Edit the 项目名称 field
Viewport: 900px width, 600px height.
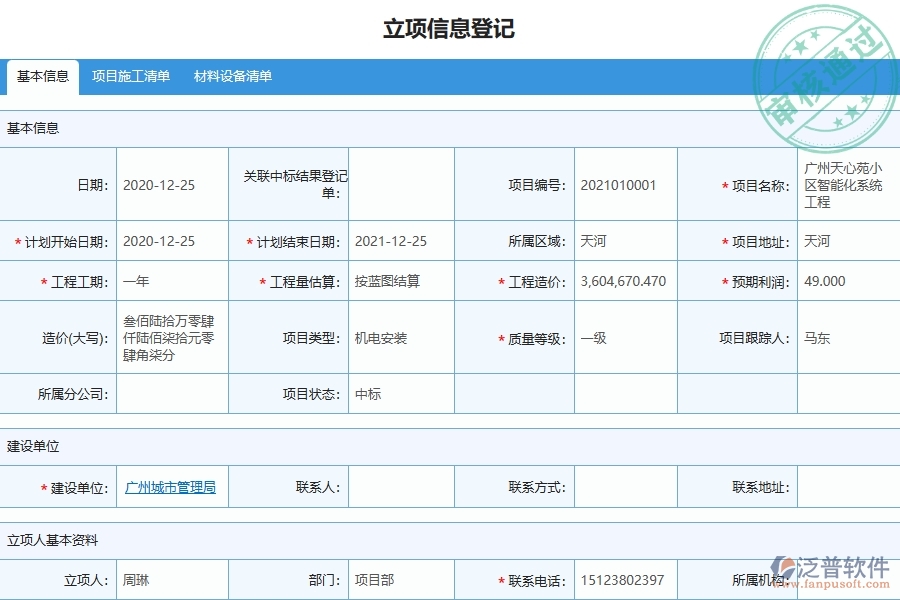846,184
